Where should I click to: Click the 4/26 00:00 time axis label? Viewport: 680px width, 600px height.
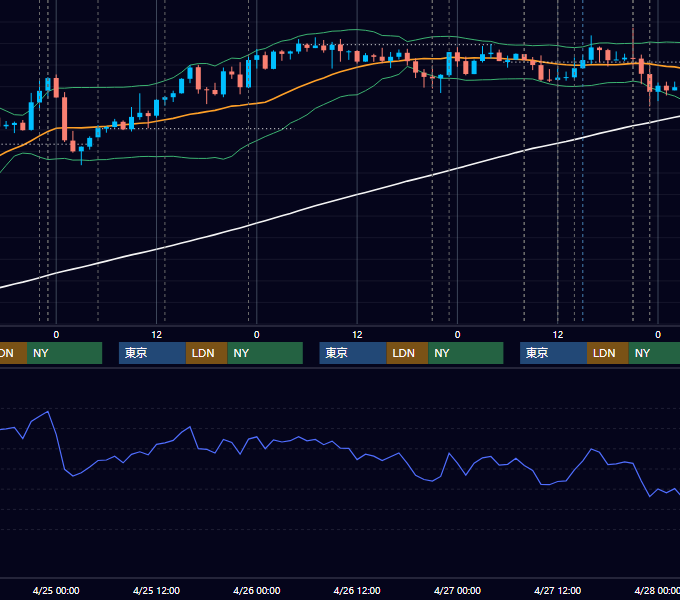coord(257,590)
